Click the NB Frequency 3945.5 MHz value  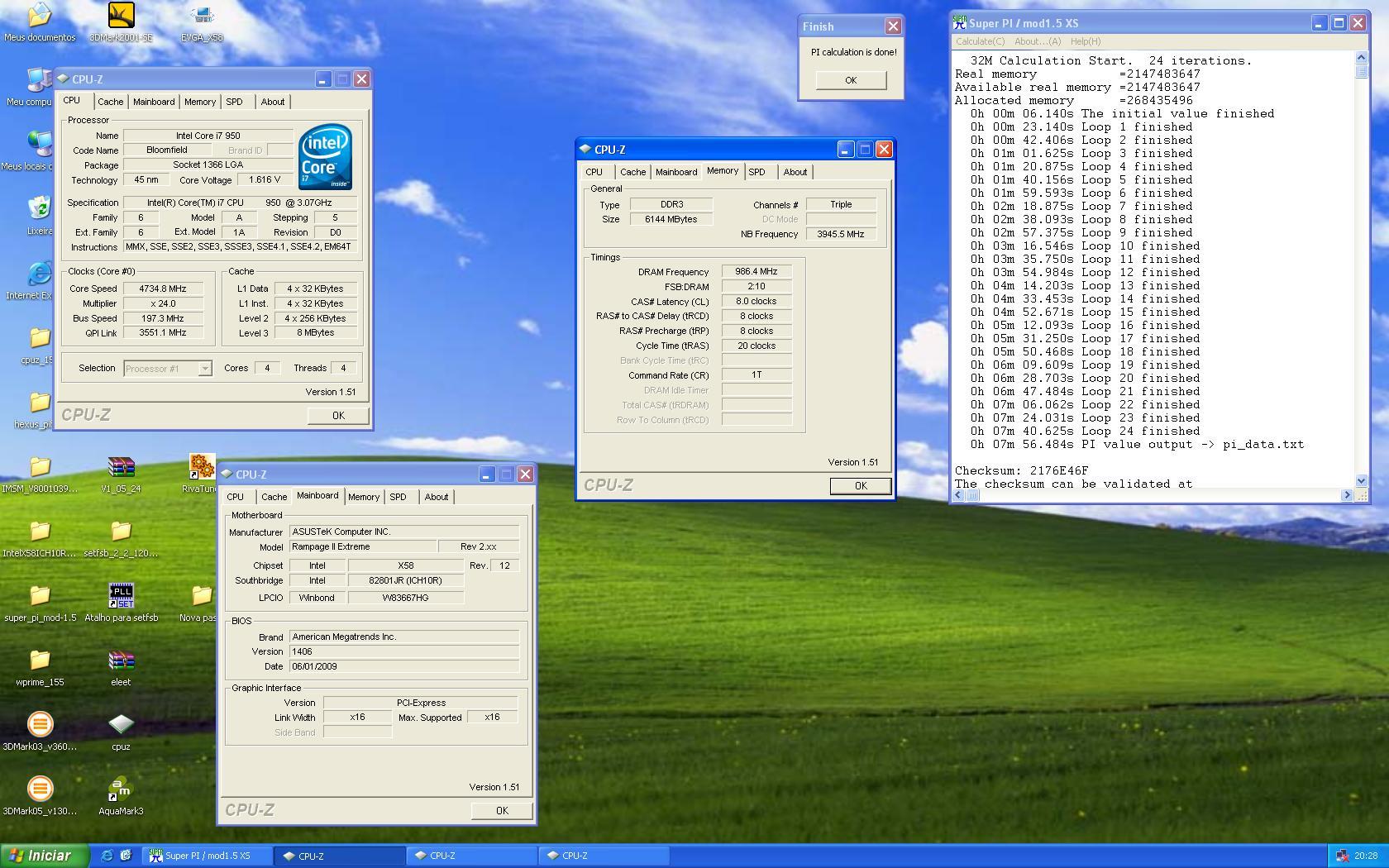coord(841,234)
